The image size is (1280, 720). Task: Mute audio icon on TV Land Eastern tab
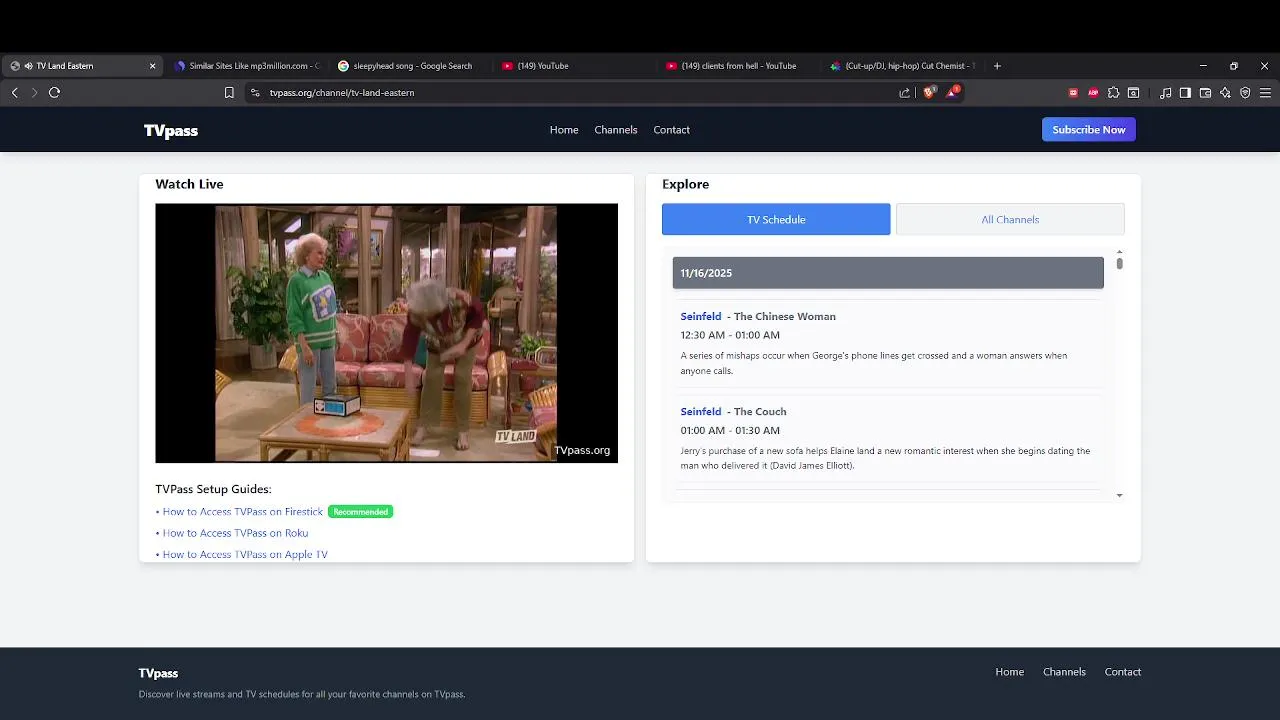(x=28, y=66)
